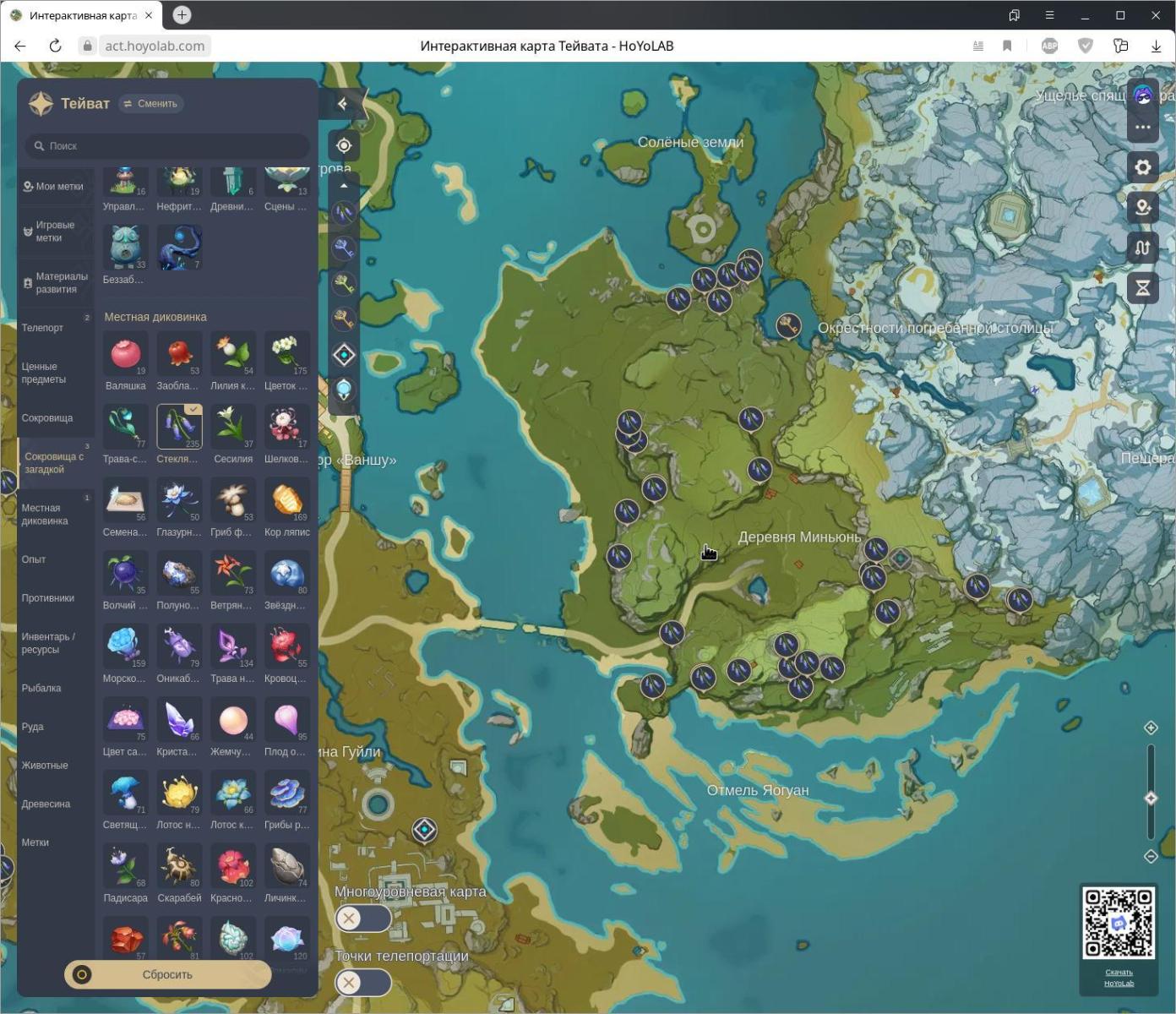This screenshot has width=1176, height=1014.
Task: Reload the page in the browser
Action: coord(56,46)
